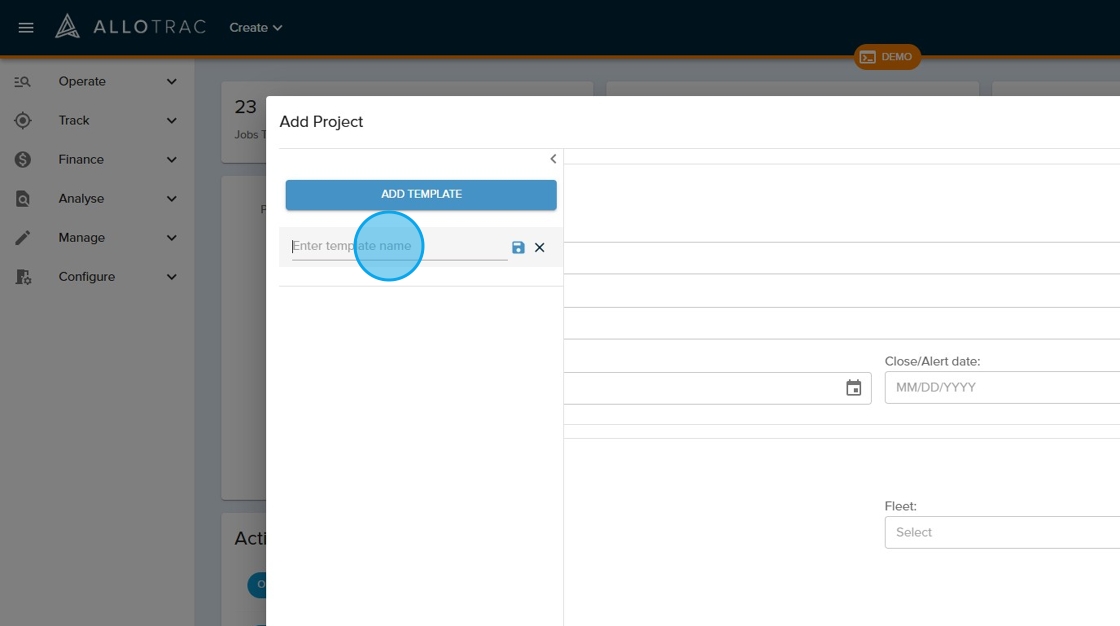Click the Configure settings icon
Screen dimensions: 1120x626
point(23,277)
